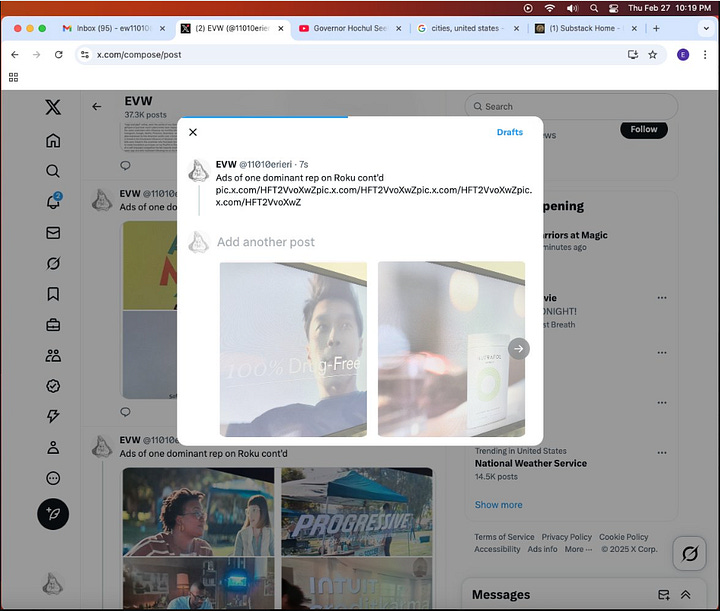Screen dimensions: 720x611
Task: Select the Nutrafol product image thumbnail
Action: coord(451,349)
